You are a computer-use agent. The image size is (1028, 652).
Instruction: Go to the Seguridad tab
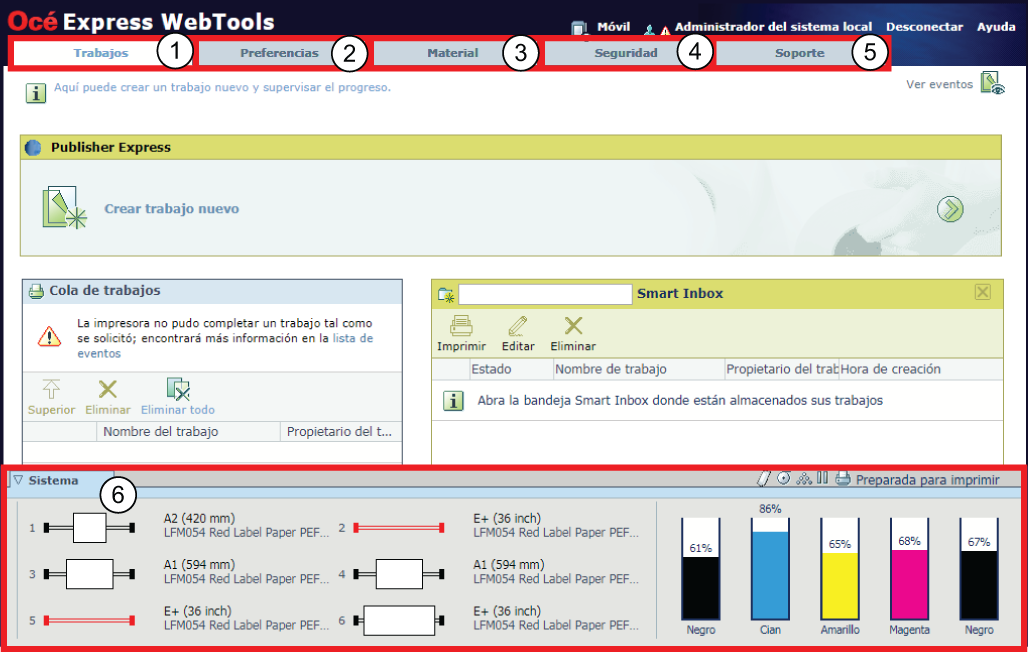click(625, 53)
